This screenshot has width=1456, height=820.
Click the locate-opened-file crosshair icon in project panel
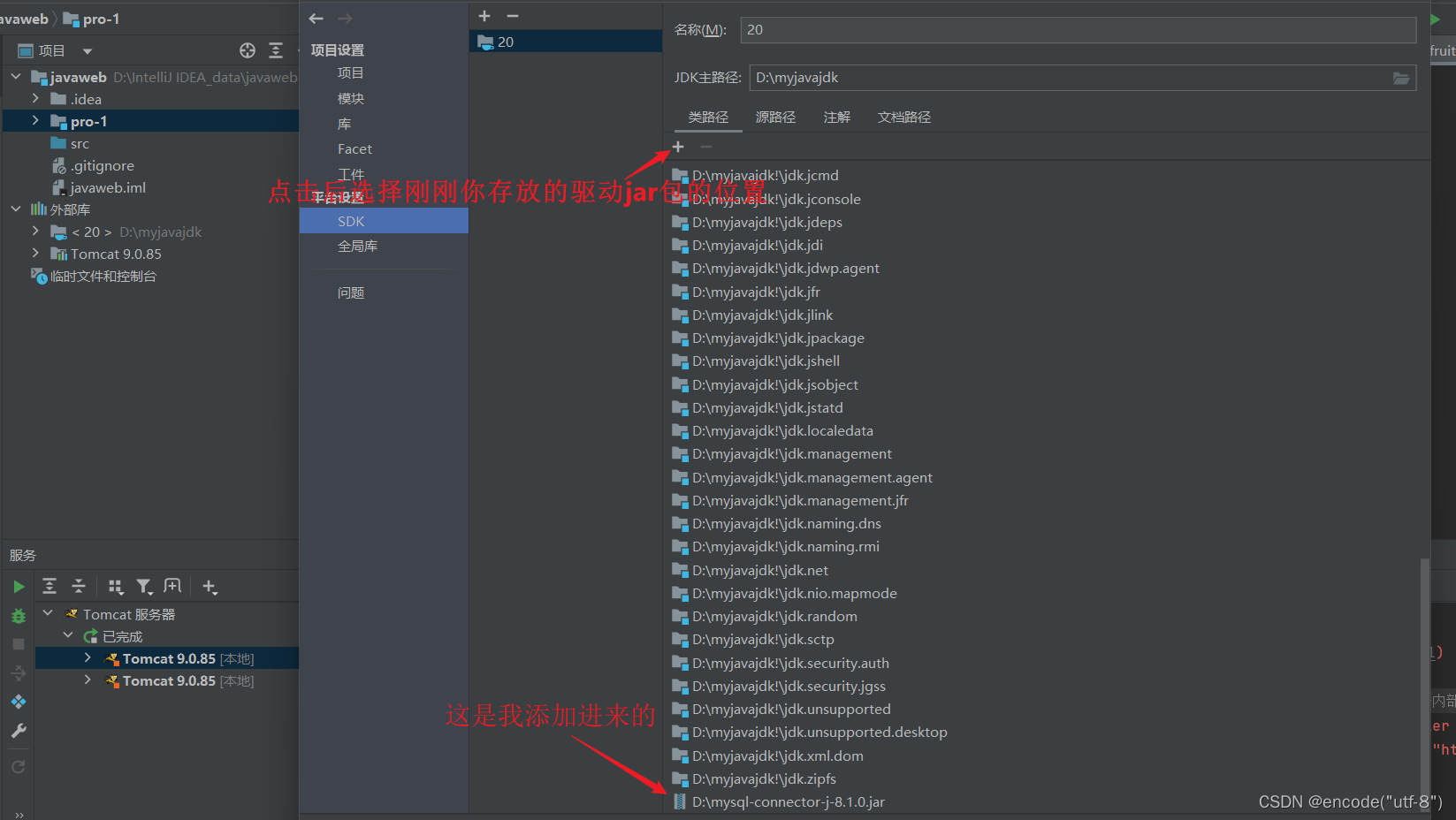point(247,50)
